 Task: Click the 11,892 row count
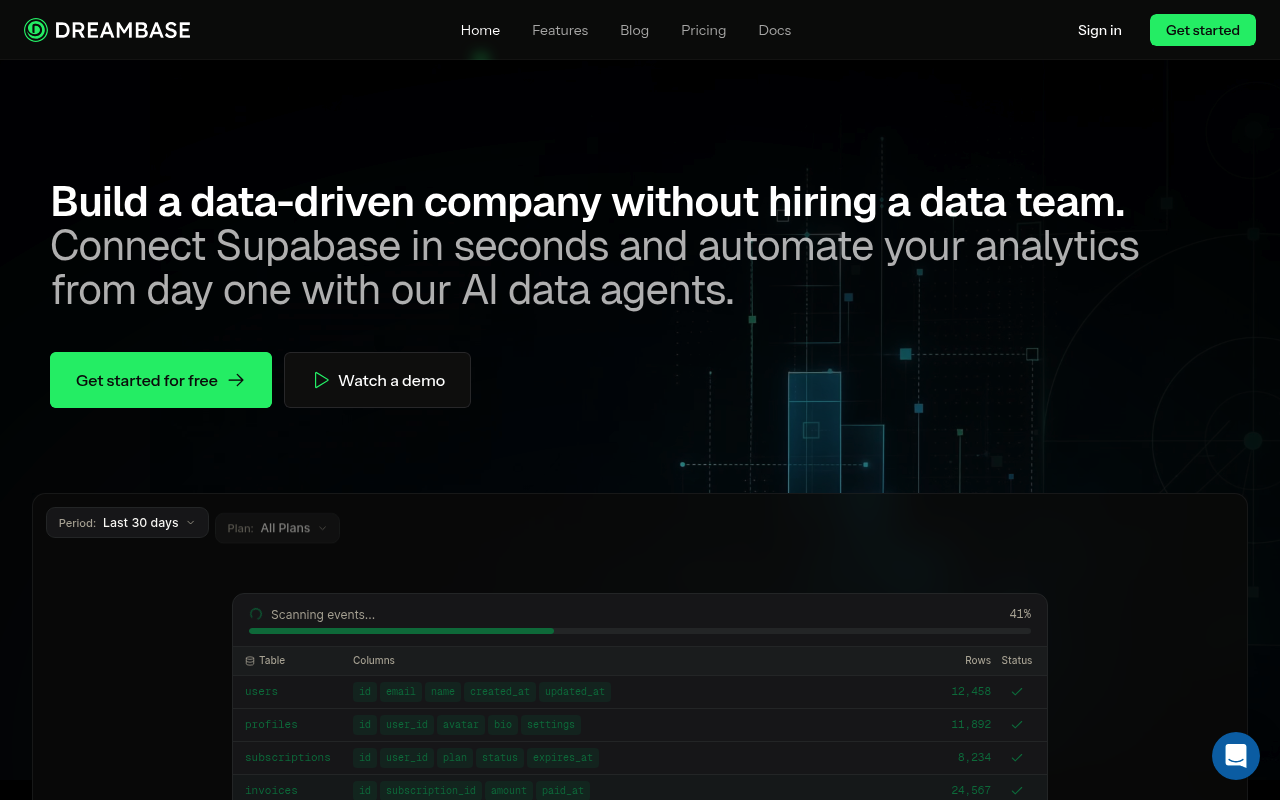[x=971, y=724]
